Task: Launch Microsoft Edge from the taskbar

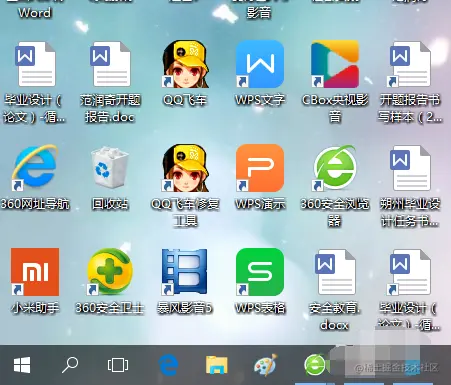Action: click(168, 365)
